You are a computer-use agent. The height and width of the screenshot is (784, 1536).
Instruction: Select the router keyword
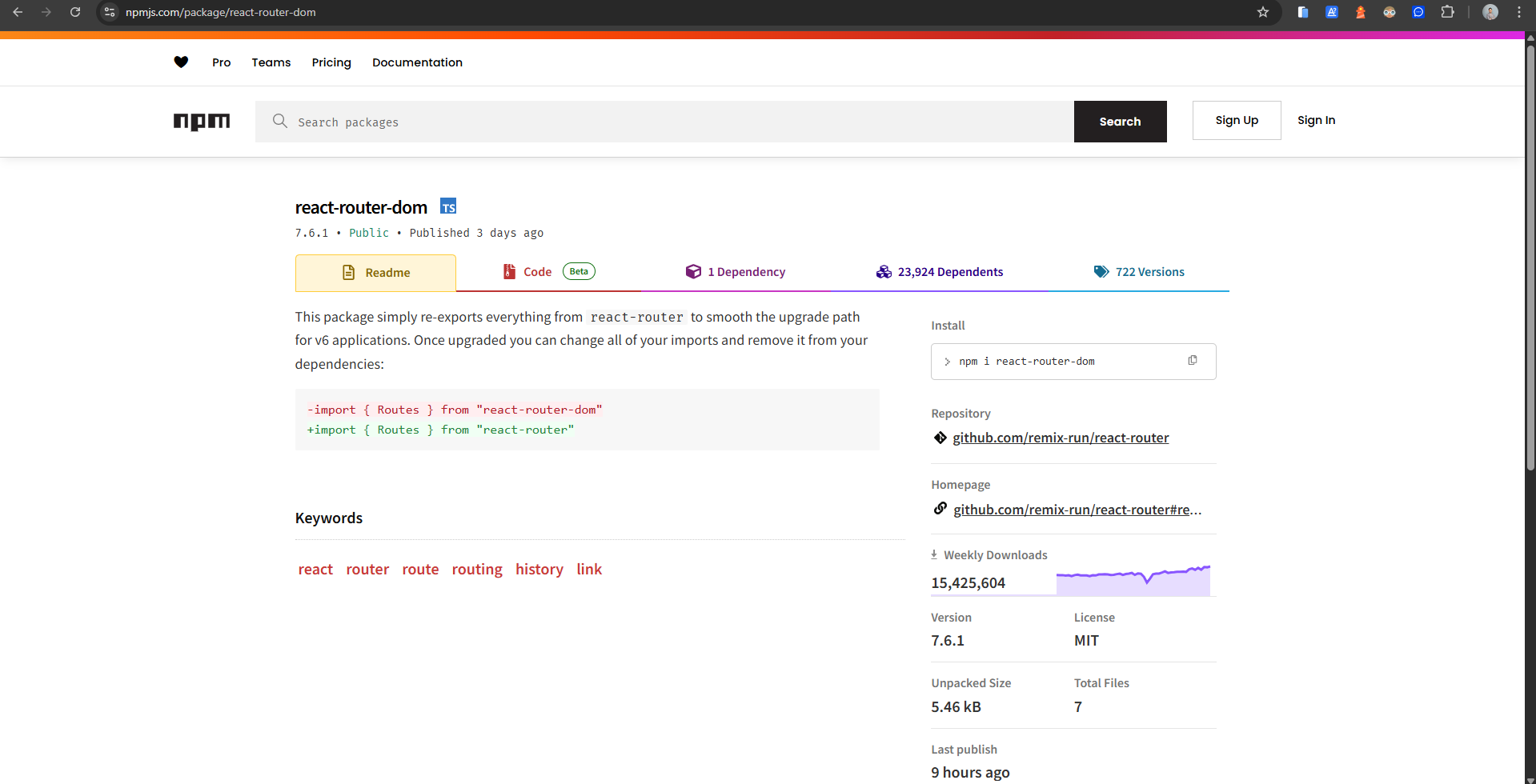point(367,570)
